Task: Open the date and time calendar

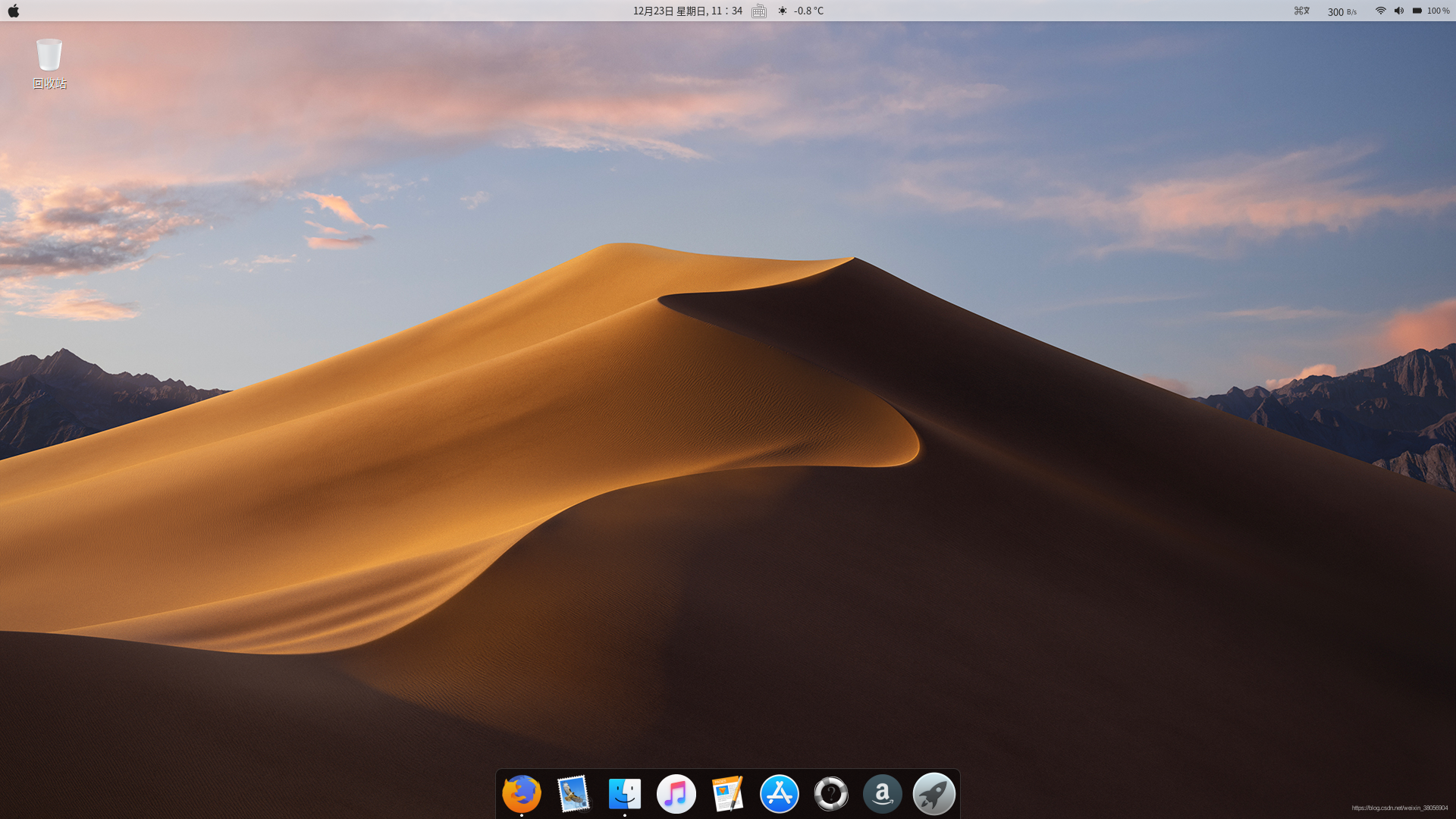Action: tap(688, 11)
